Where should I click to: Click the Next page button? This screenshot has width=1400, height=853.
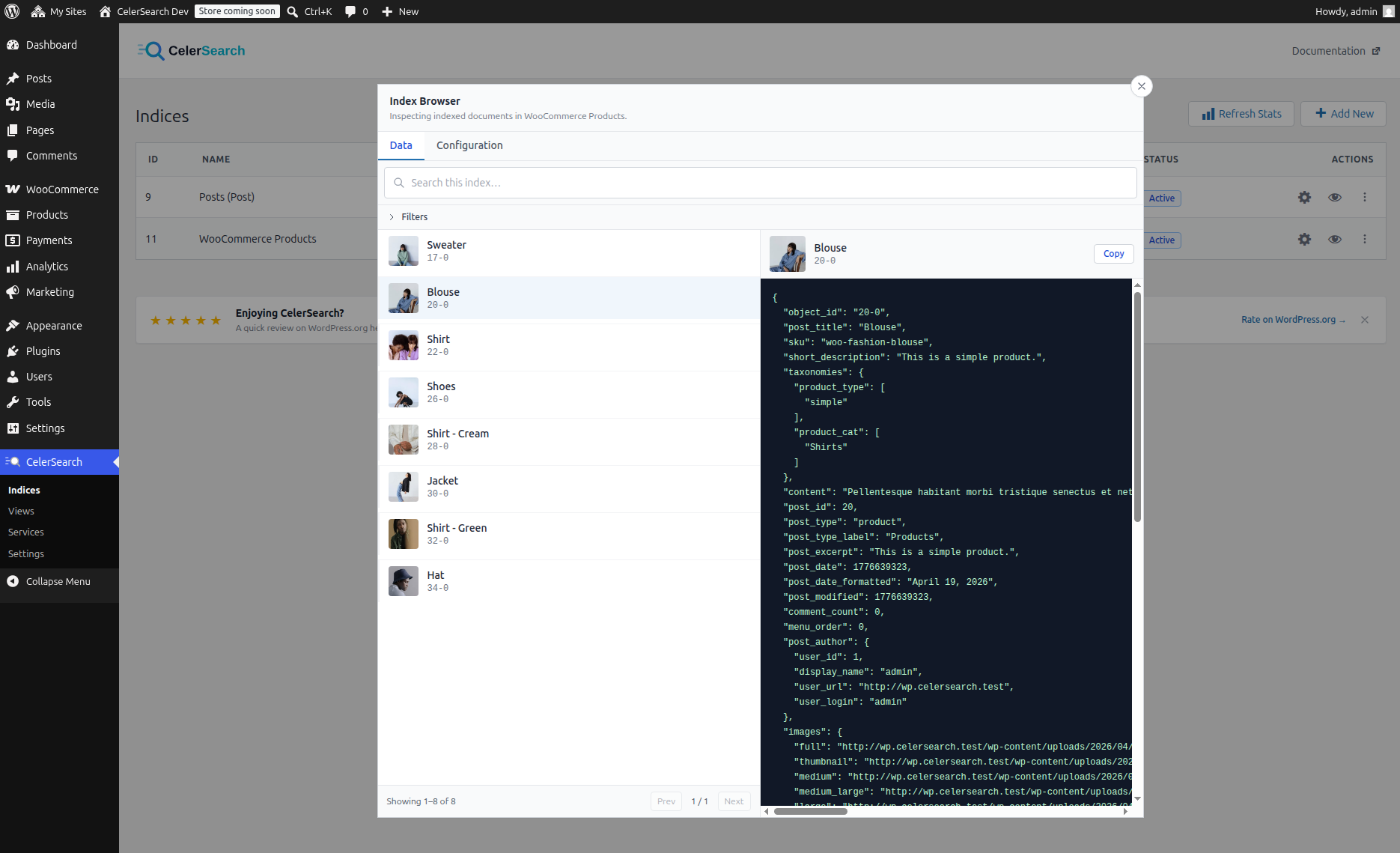pyautogui.click(x=734, y=801)
